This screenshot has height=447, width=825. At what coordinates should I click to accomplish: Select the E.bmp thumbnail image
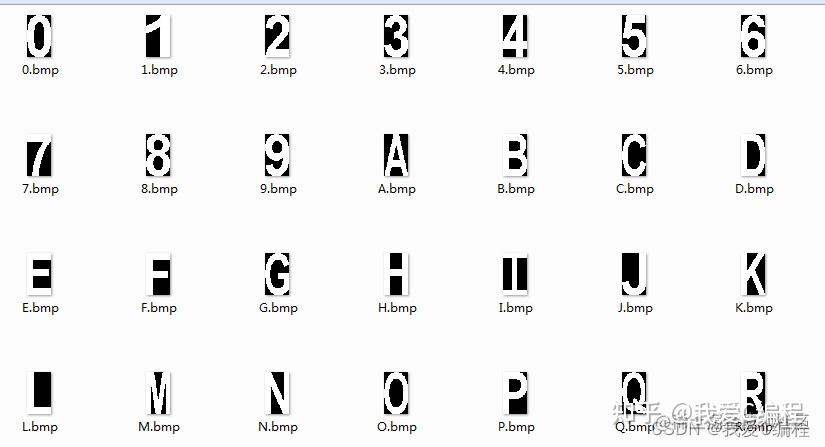coord(39,274)
